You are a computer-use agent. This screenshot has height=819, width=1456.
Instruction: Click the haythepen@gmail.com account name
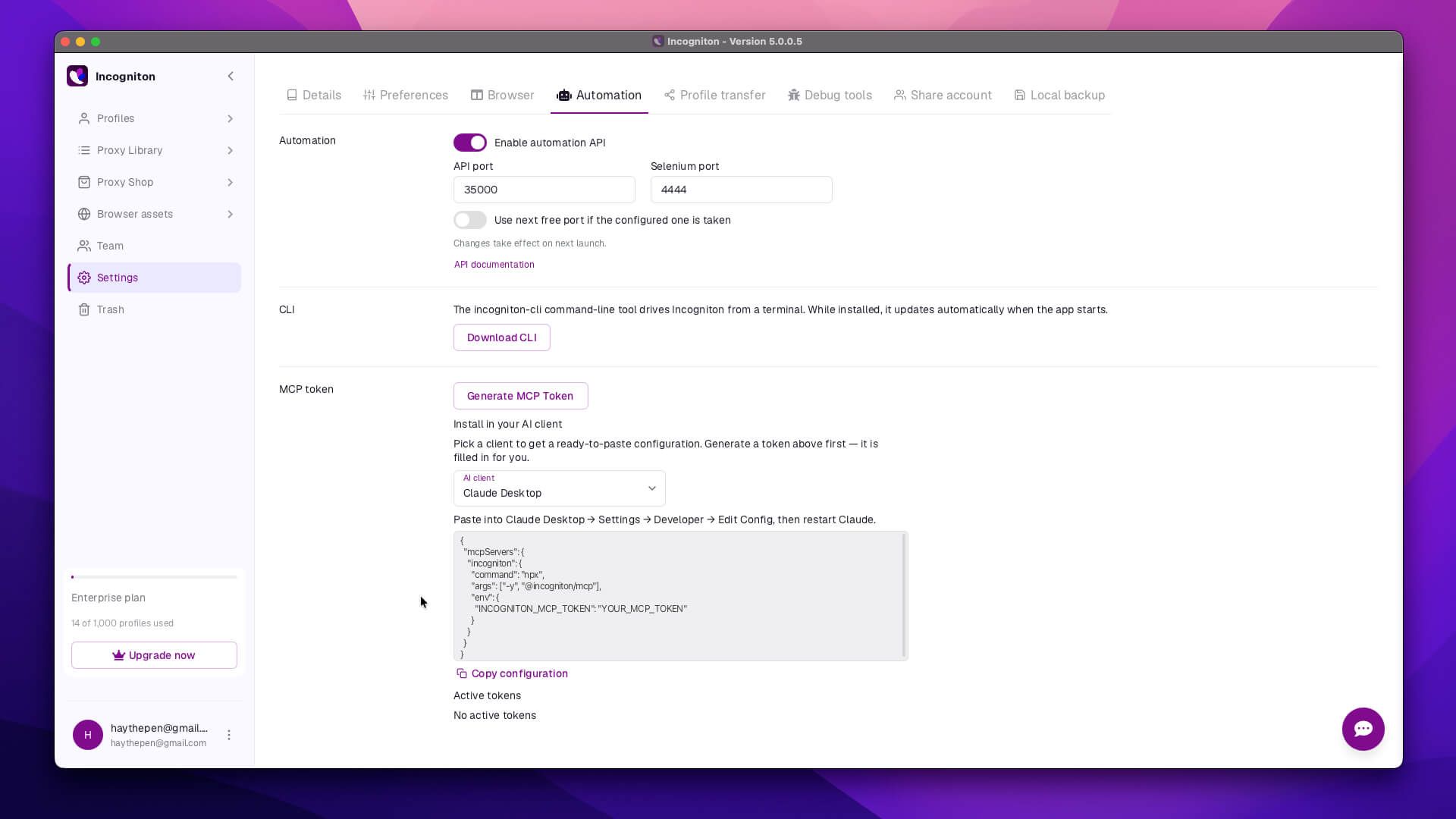[159, 728]
